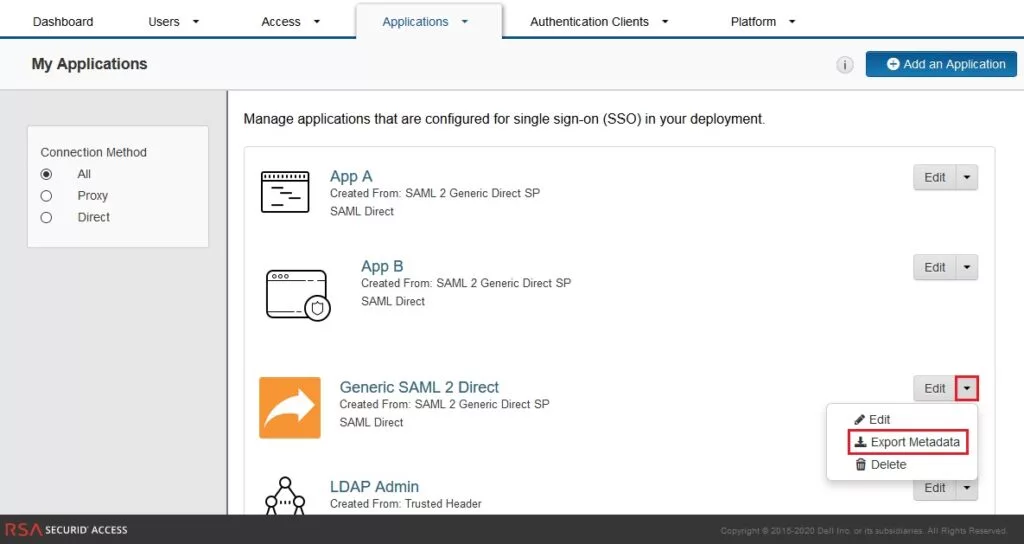Viewport: 1024px width, 544px height.
Task: Click Edit button for Generic SAML 2 Direct
Action: 935,389
